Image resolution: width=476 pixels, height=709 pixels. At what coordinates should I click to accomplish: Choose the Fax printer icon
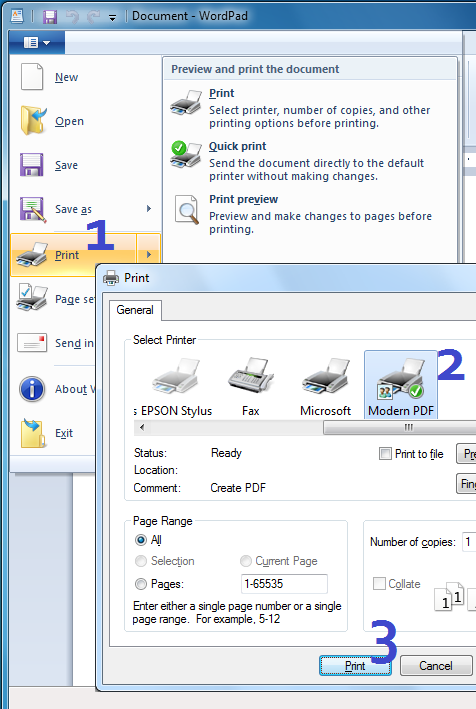pos(251,375)
